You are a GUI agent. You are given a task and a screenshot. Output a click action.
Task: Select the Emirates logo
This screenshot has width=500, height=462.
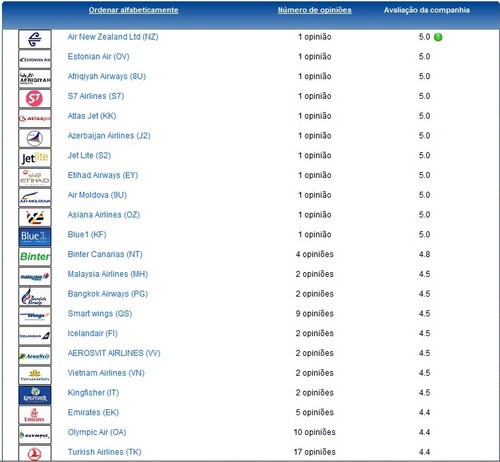pos(35,415)
